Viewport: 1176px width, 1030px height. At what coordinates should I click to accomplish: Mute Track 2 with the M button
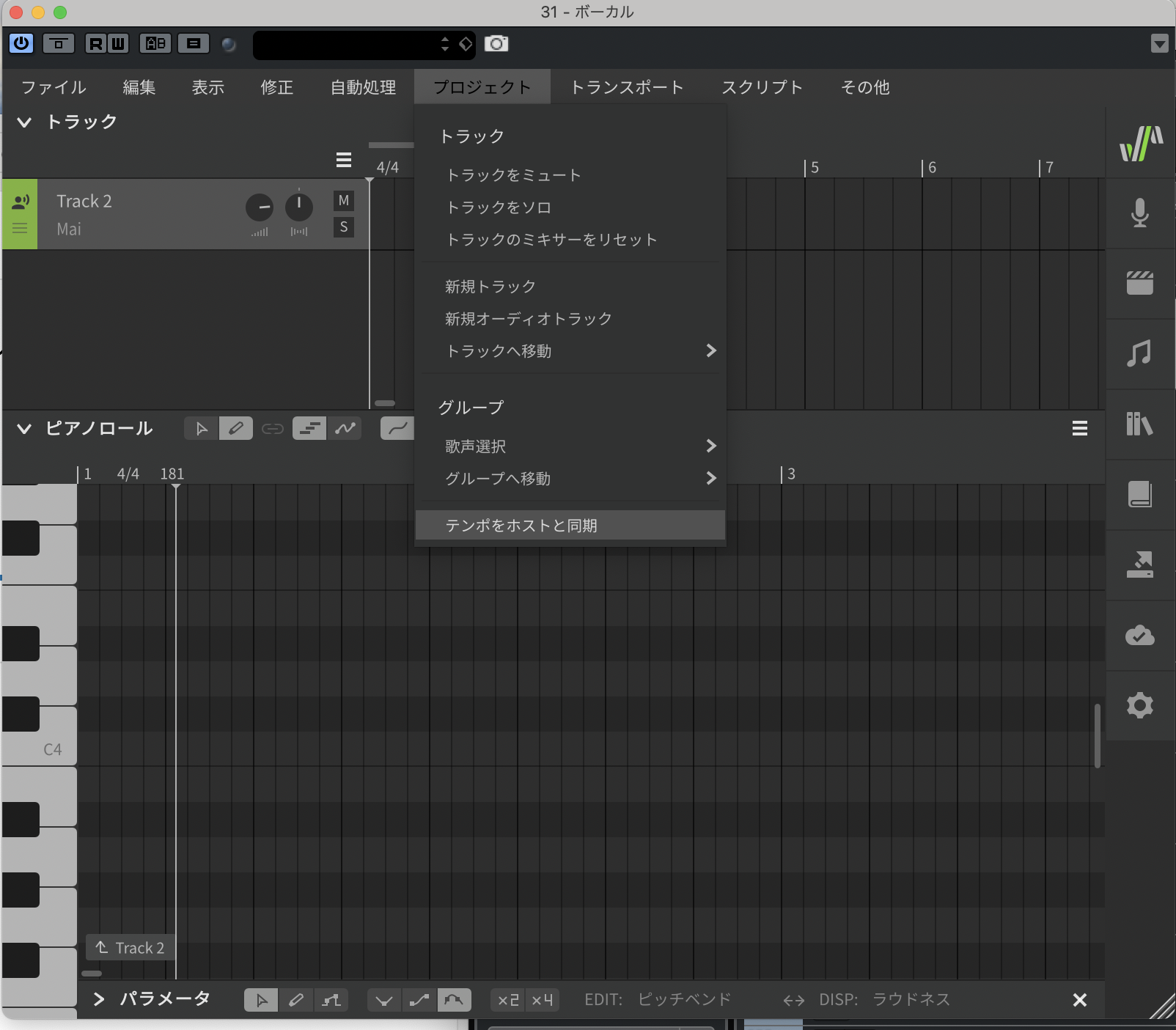pos(343,200)
